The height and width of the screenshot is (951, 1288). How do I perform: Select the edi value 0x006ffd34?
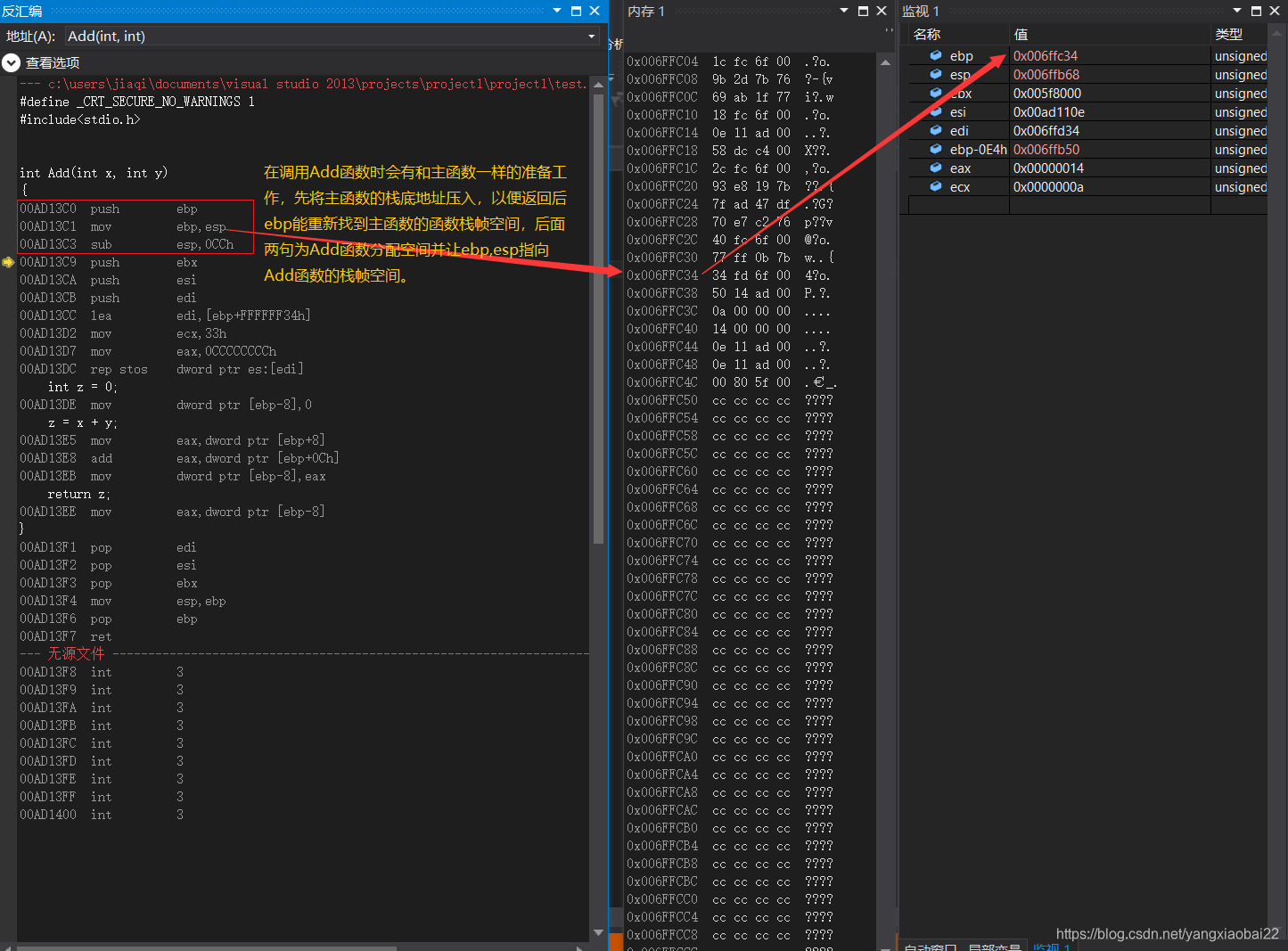coord(1046,130)
